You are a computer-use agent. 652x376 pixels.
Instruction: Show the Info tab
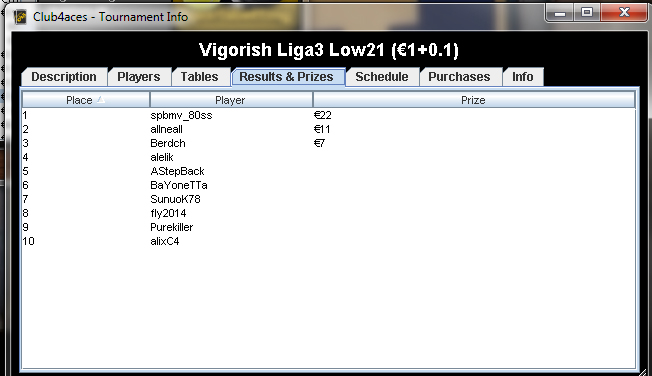click(523, 77)
